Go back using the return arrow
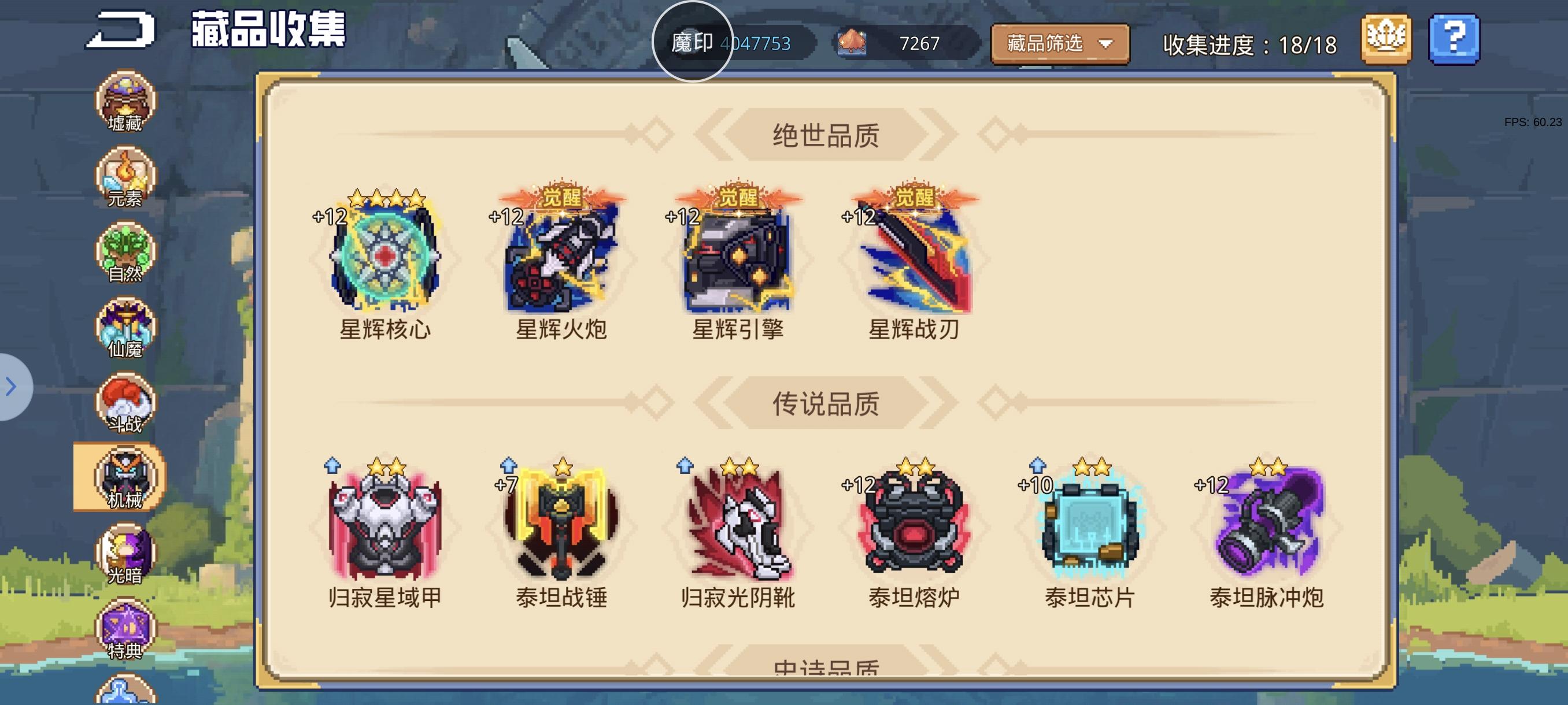This screenshot has height=705, width=1568. coord(120,29)
